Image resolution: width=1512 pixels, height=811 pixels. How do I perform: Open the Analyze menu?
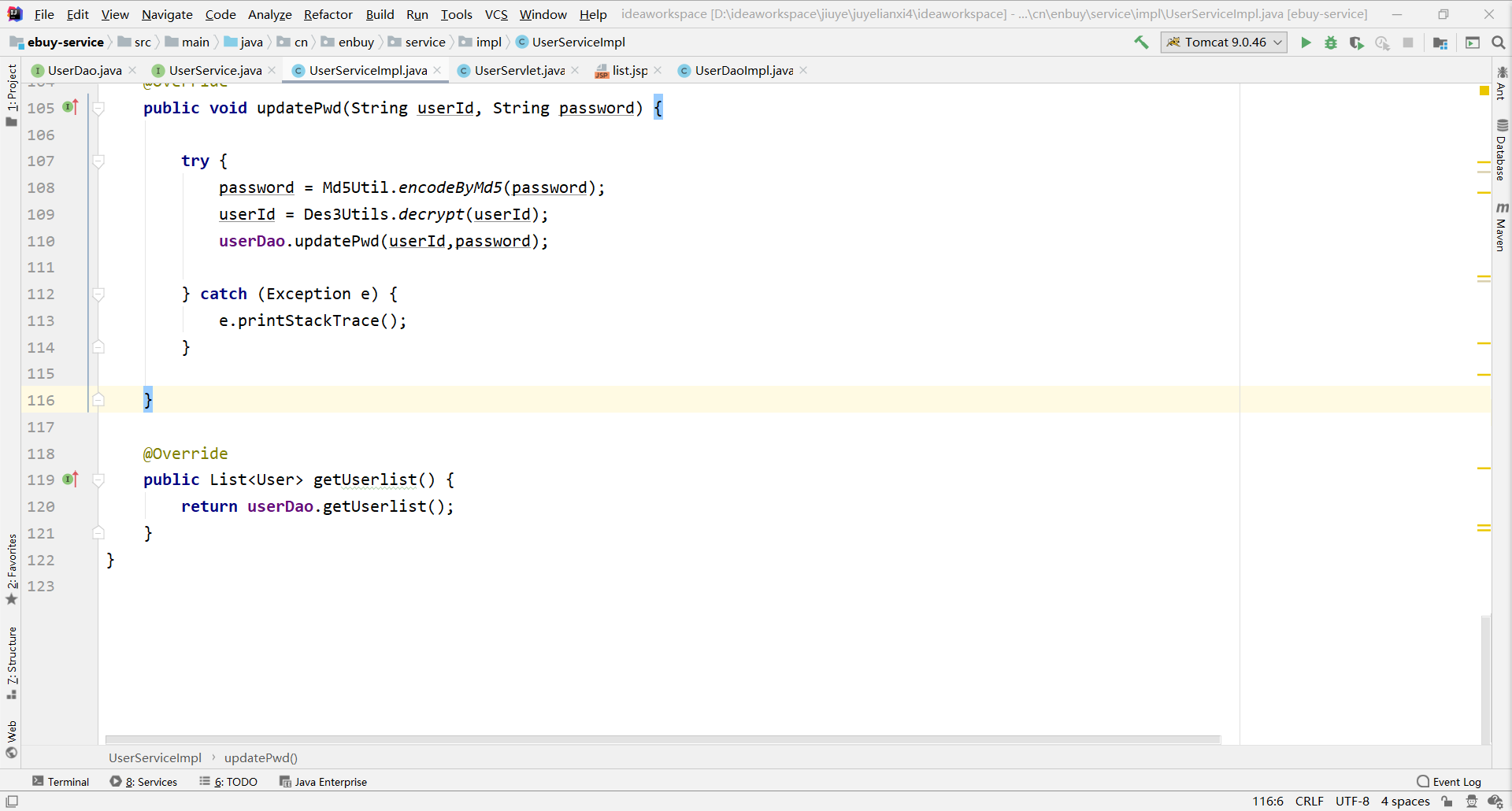[x=269, y=14]
